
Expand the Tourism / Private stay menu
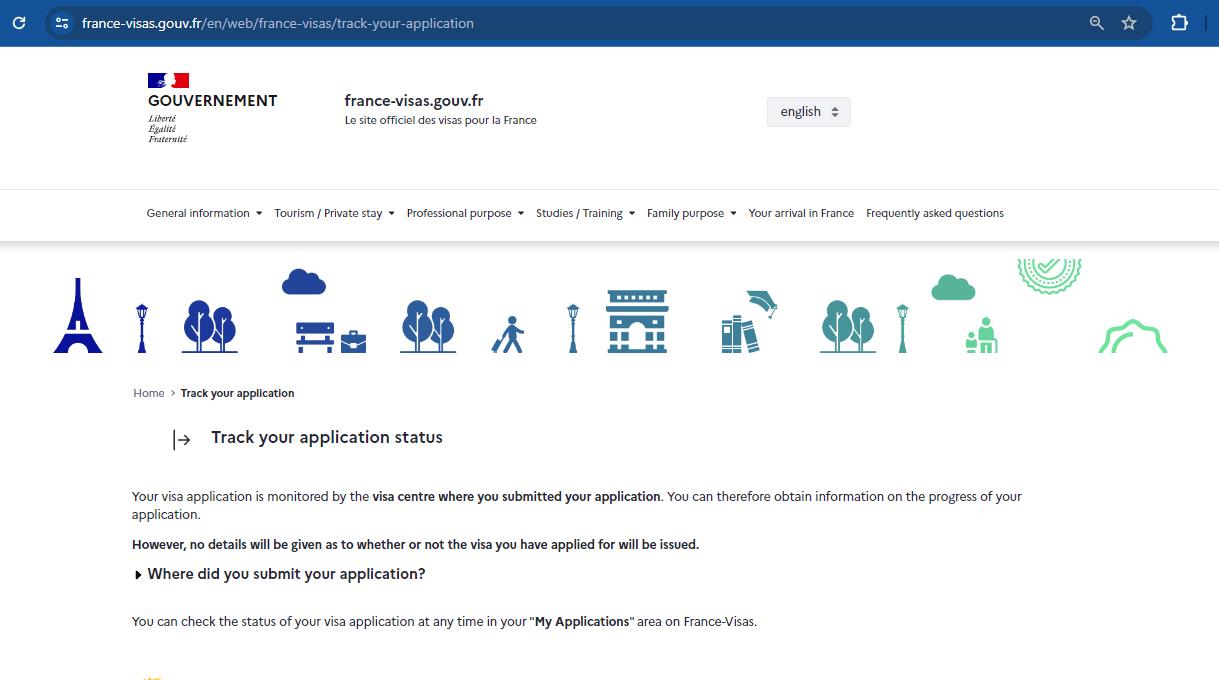[334, 213]
